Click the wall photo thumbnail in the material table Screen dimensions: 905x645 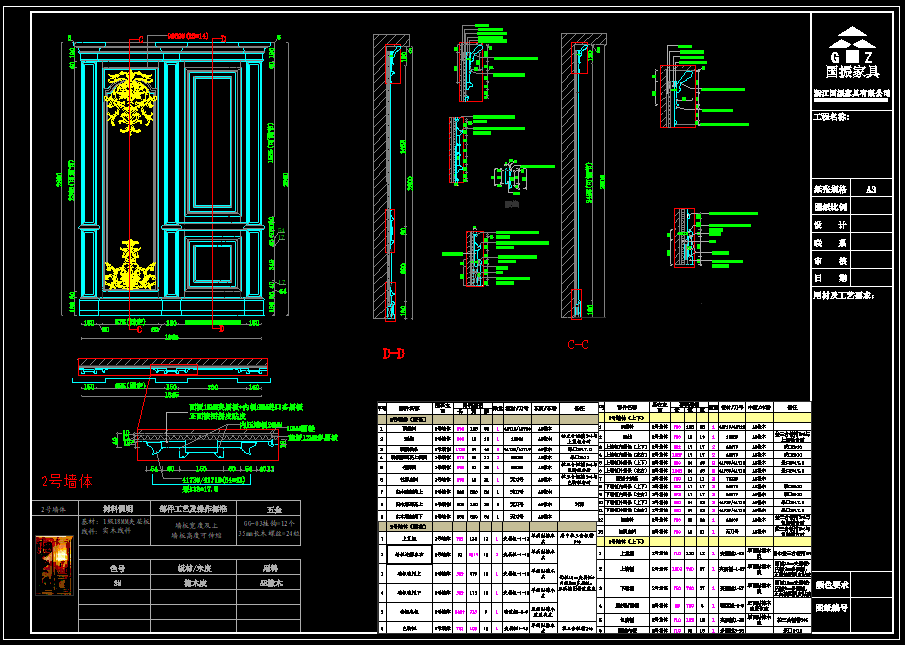pyautogui.click(x=54, y=564)
